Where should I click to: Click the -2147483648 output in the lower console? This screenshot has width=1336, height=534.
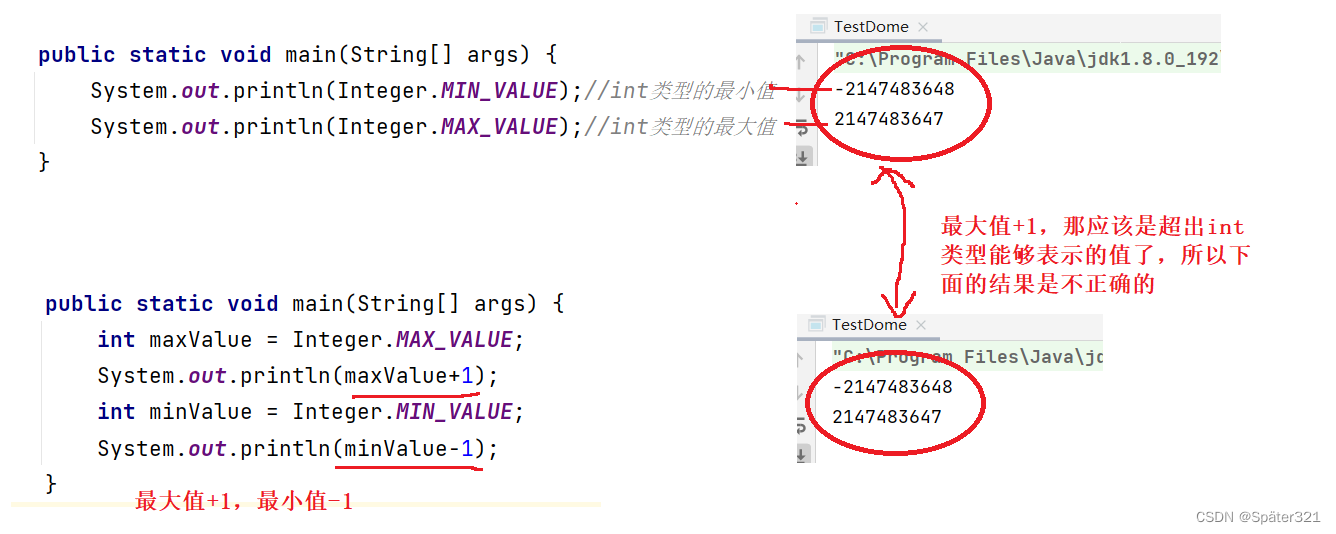click(892, 387)
